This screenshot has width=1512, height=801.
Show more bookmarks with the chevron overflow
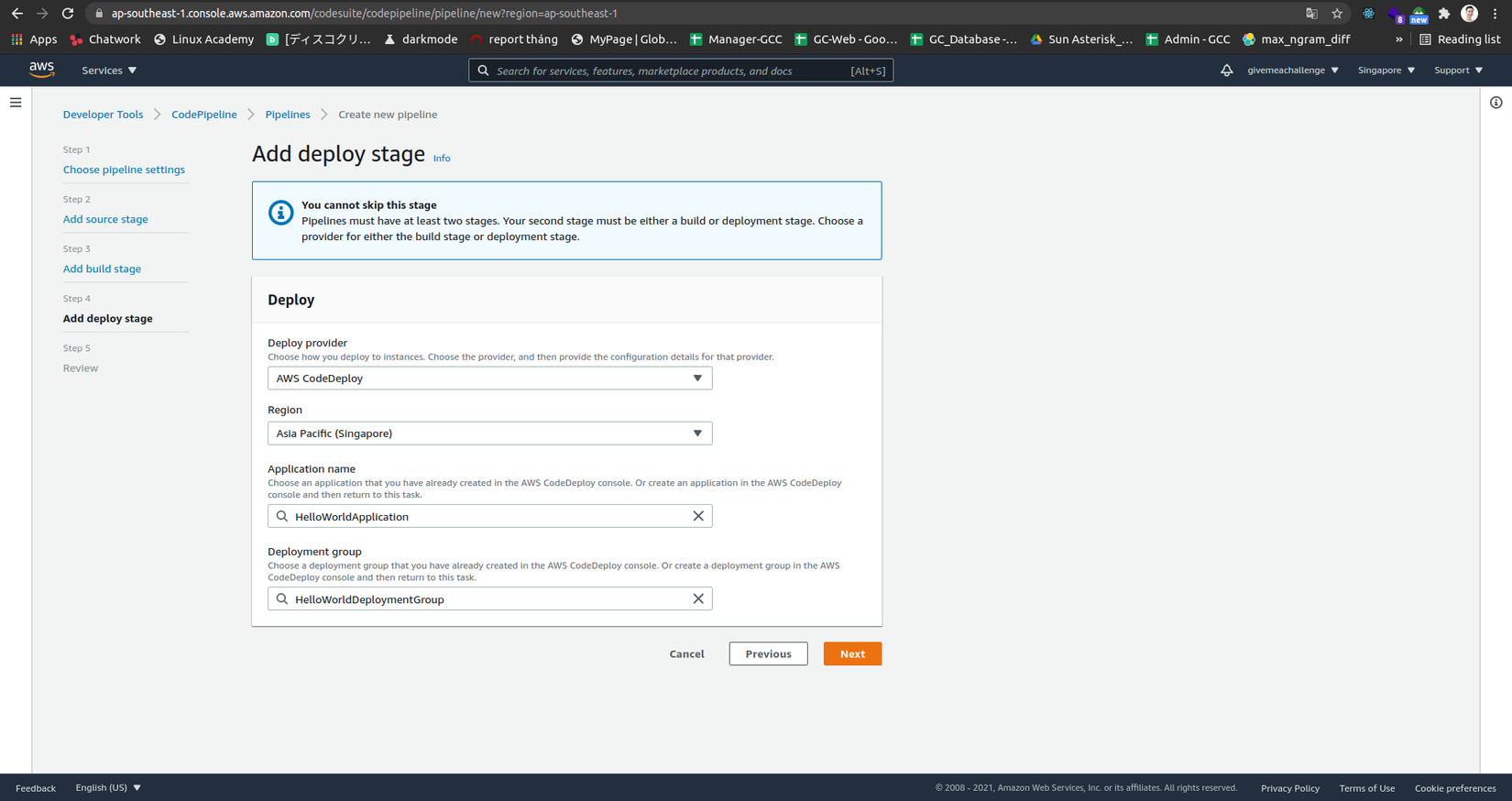(x=1398, y=39)
